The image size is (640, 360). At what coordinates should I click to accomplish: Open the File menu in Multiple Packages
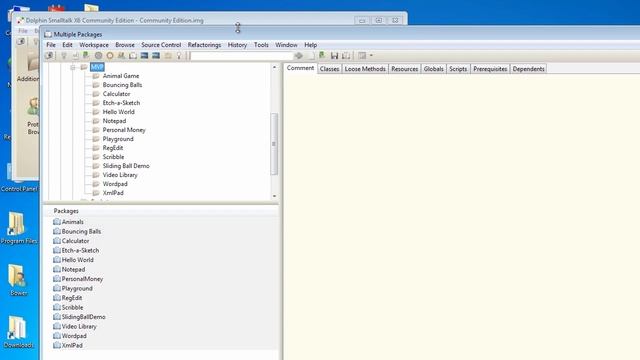point(51,45)
